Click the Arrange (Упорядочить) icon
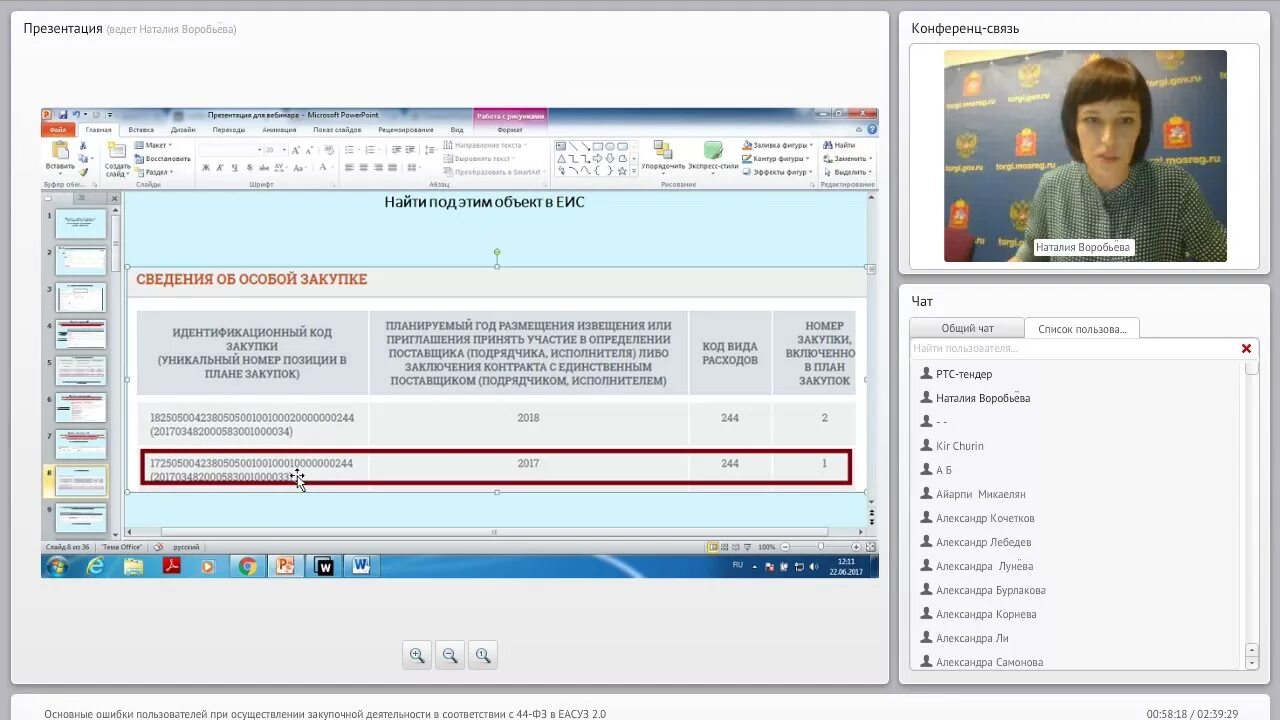The height and width of the screenshot is (720, 1280). coord(663,150)
